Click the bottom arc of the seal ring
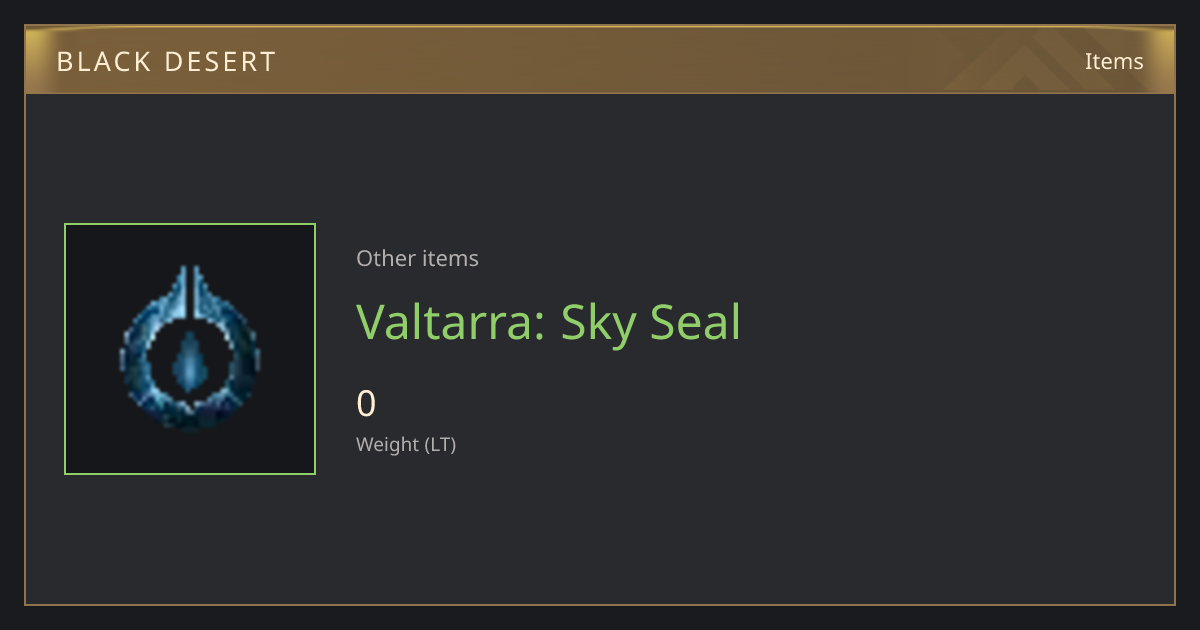 click(190, 416)
